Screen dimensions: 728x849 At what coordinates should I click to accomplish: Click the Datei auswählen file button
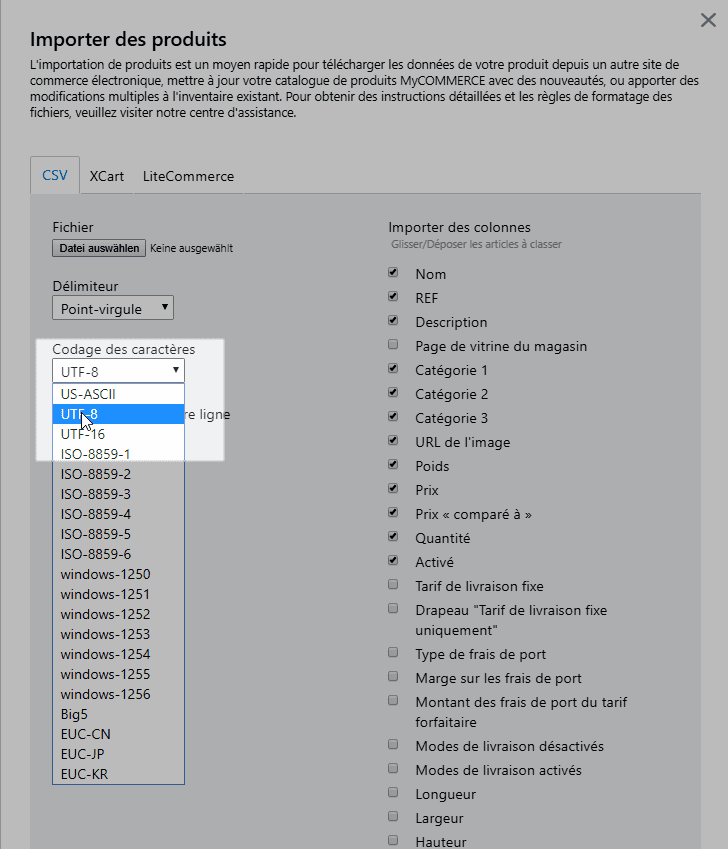[x=99, y=248]
